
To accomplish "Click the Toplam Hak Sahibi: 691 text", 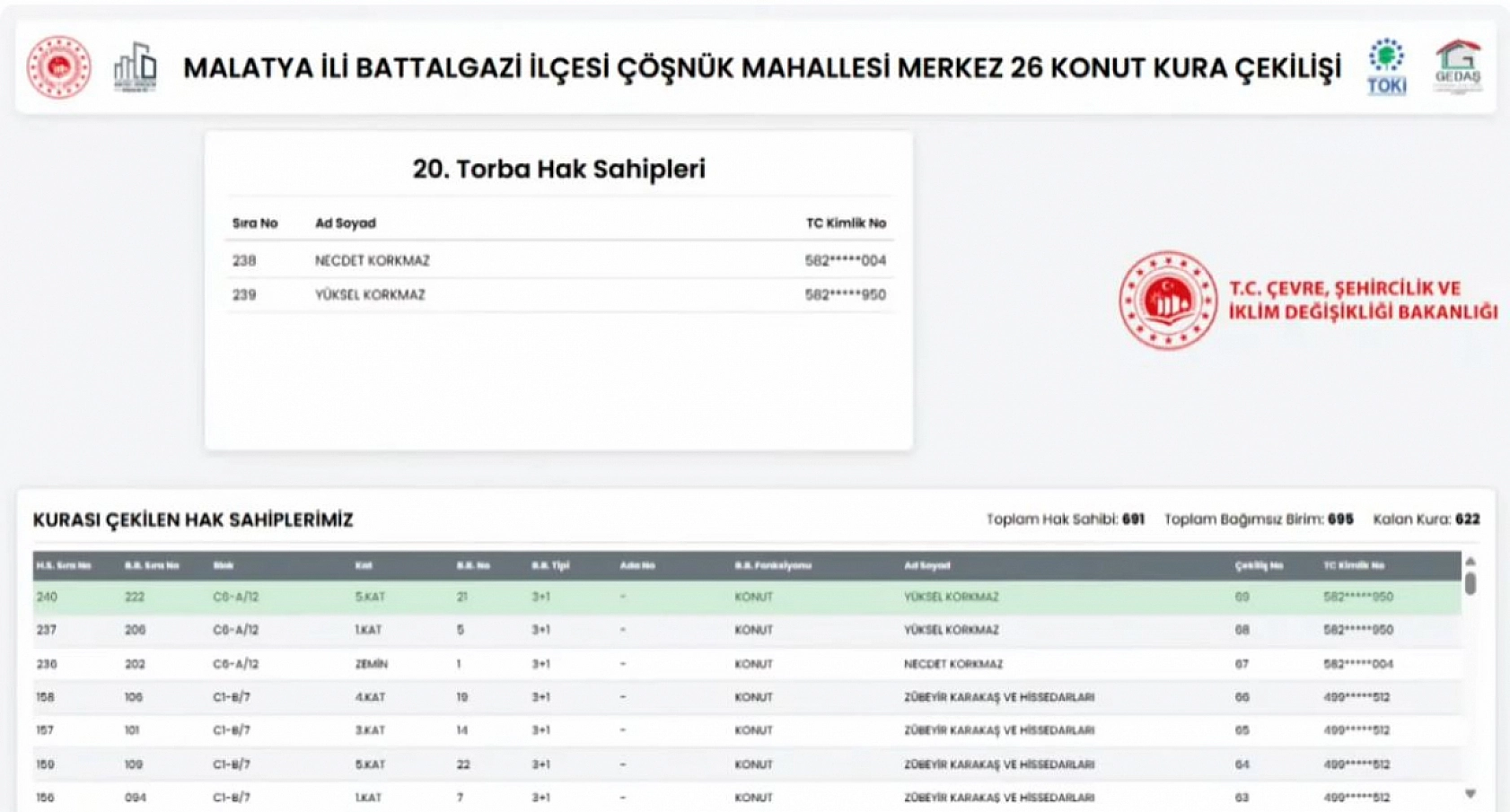I will [1064, 518].
